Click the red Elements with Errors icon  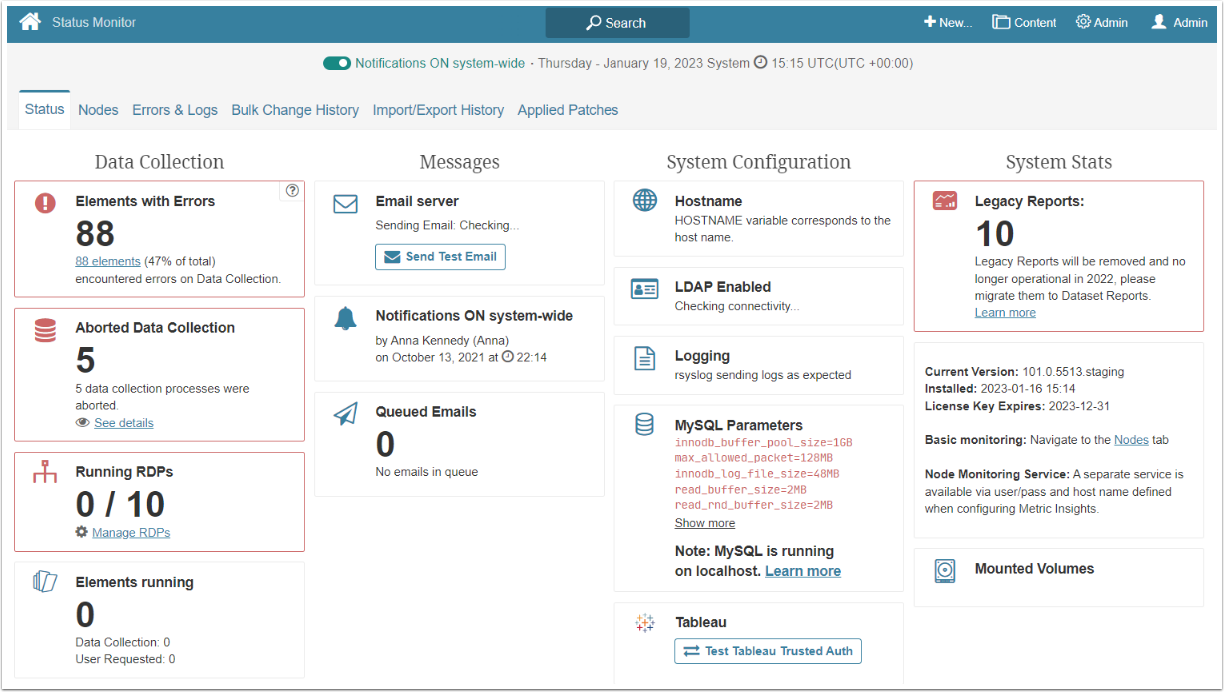point(45,203)
